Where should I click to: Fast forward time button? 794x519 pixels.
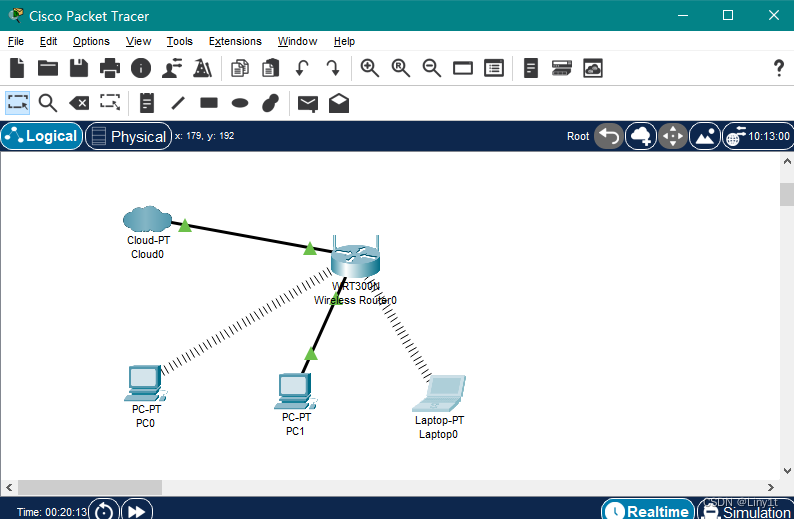coord(137,510)
